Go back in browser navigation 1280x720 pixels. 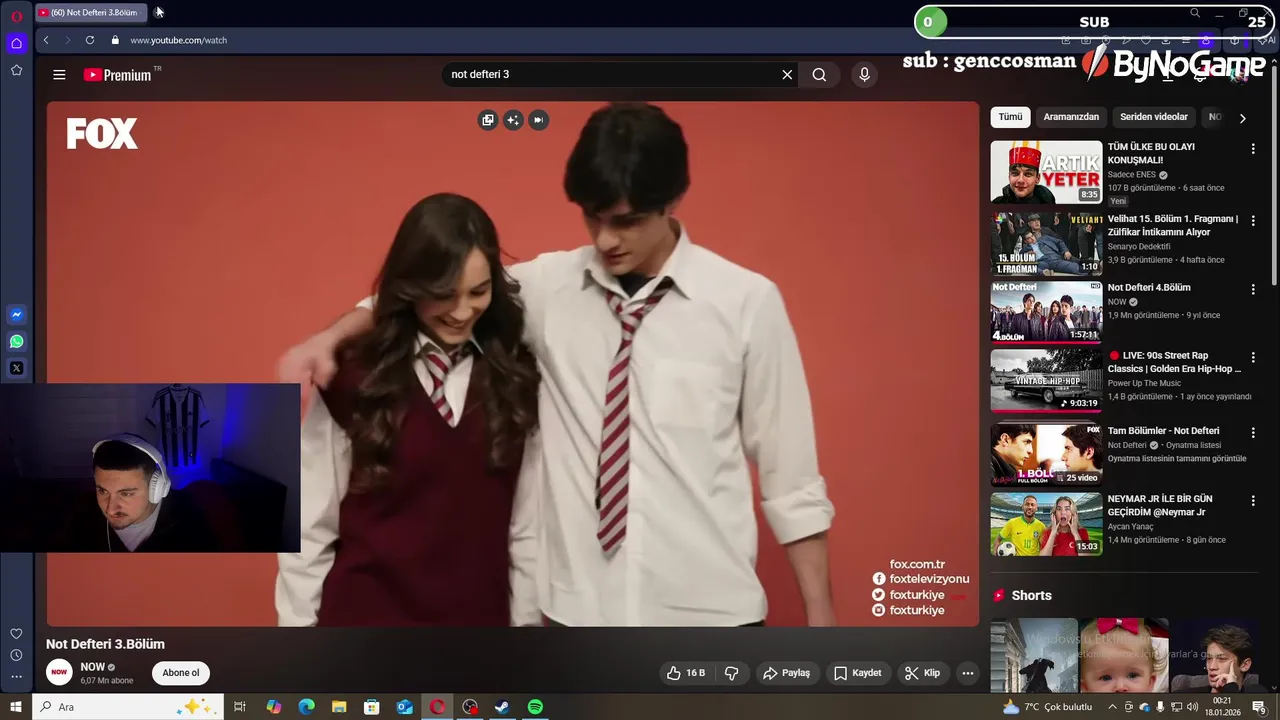(46, 40)
